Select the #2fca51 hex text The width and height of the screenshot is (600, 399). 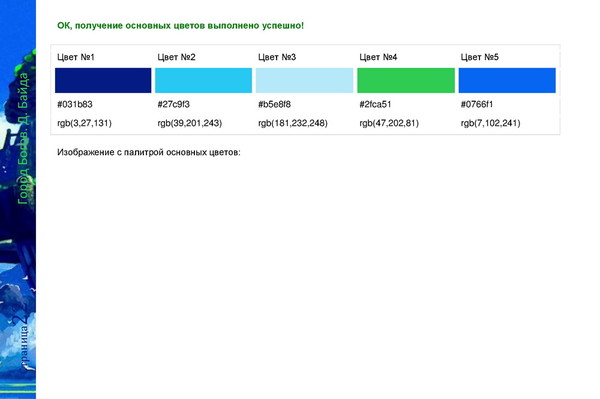(x=375, y=104)
